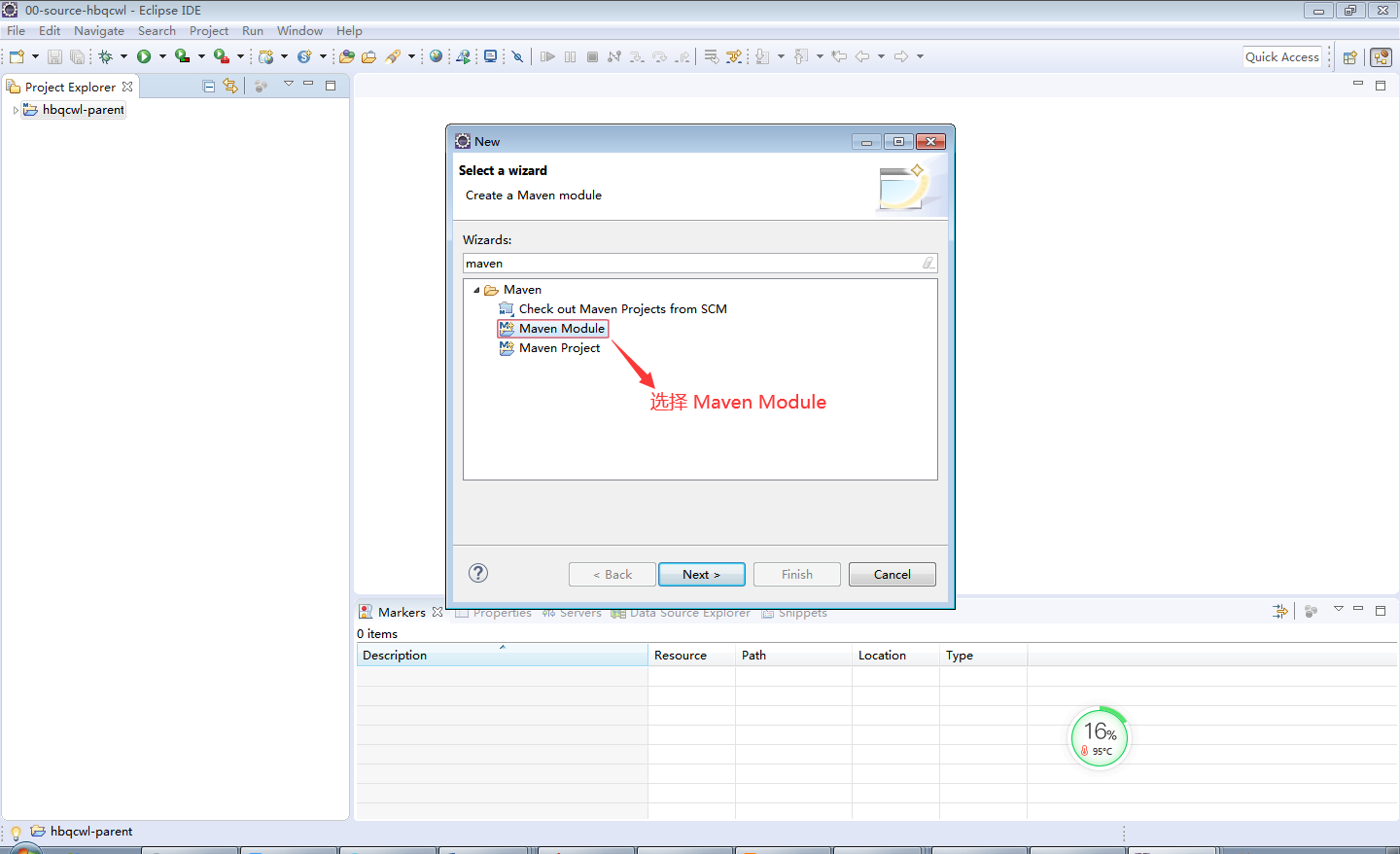Select Check out Maven Projects from SCM

(613, 309)
